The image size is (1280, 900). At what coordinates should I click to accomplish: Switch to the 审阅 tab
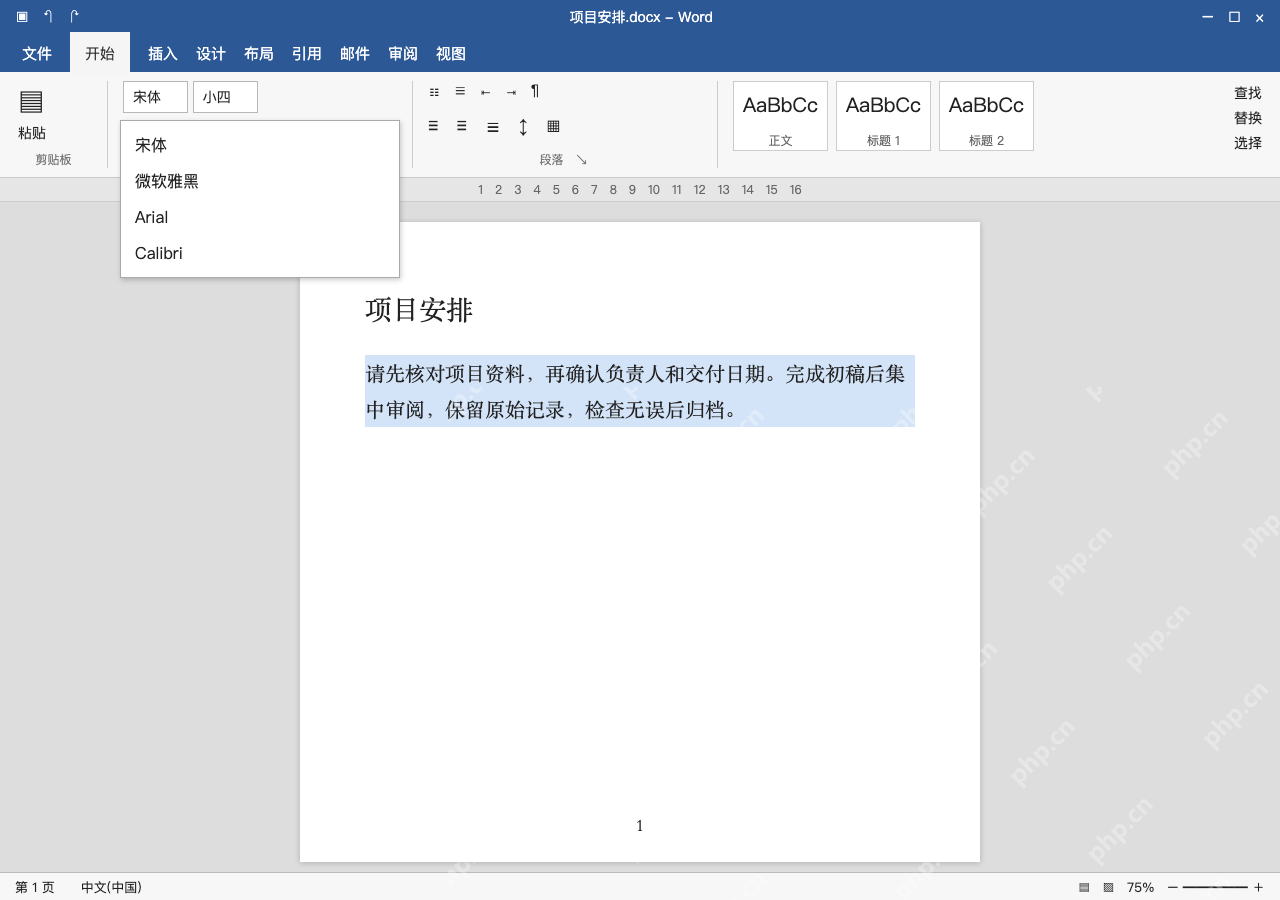pyautogui.click(x=403, y=54)
